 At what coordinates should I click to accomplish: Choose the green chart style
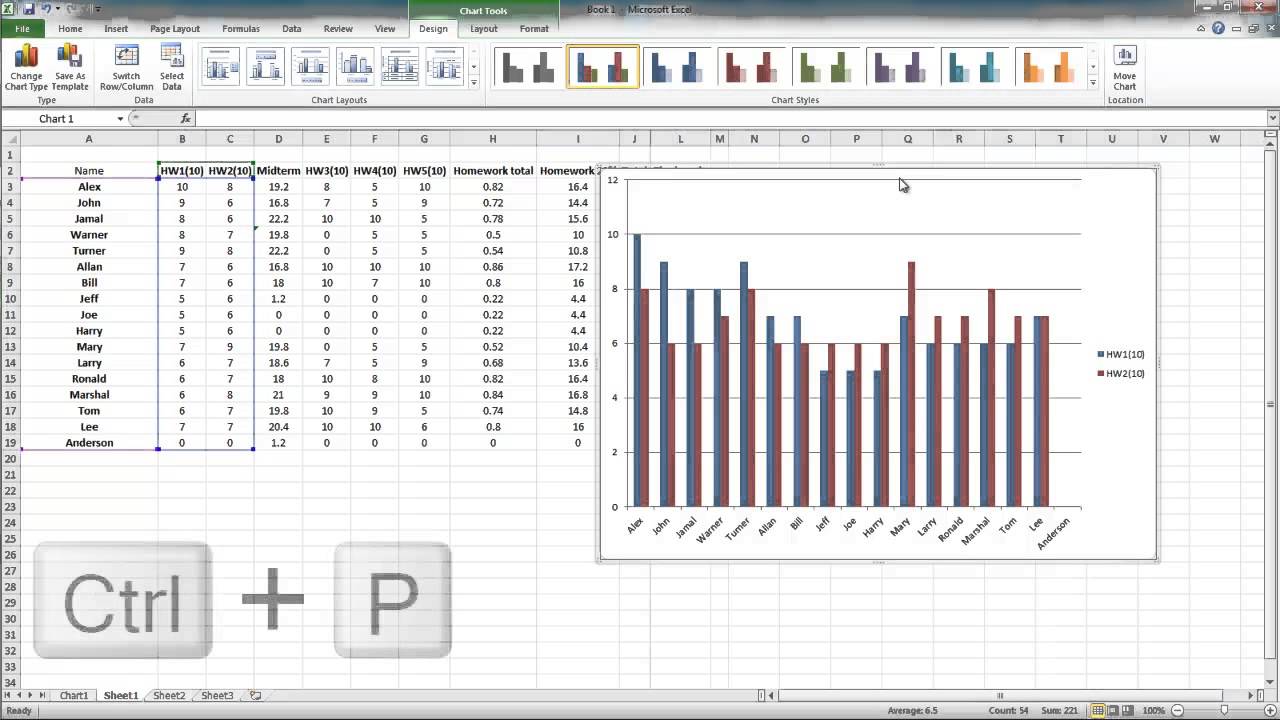(825, 67)
